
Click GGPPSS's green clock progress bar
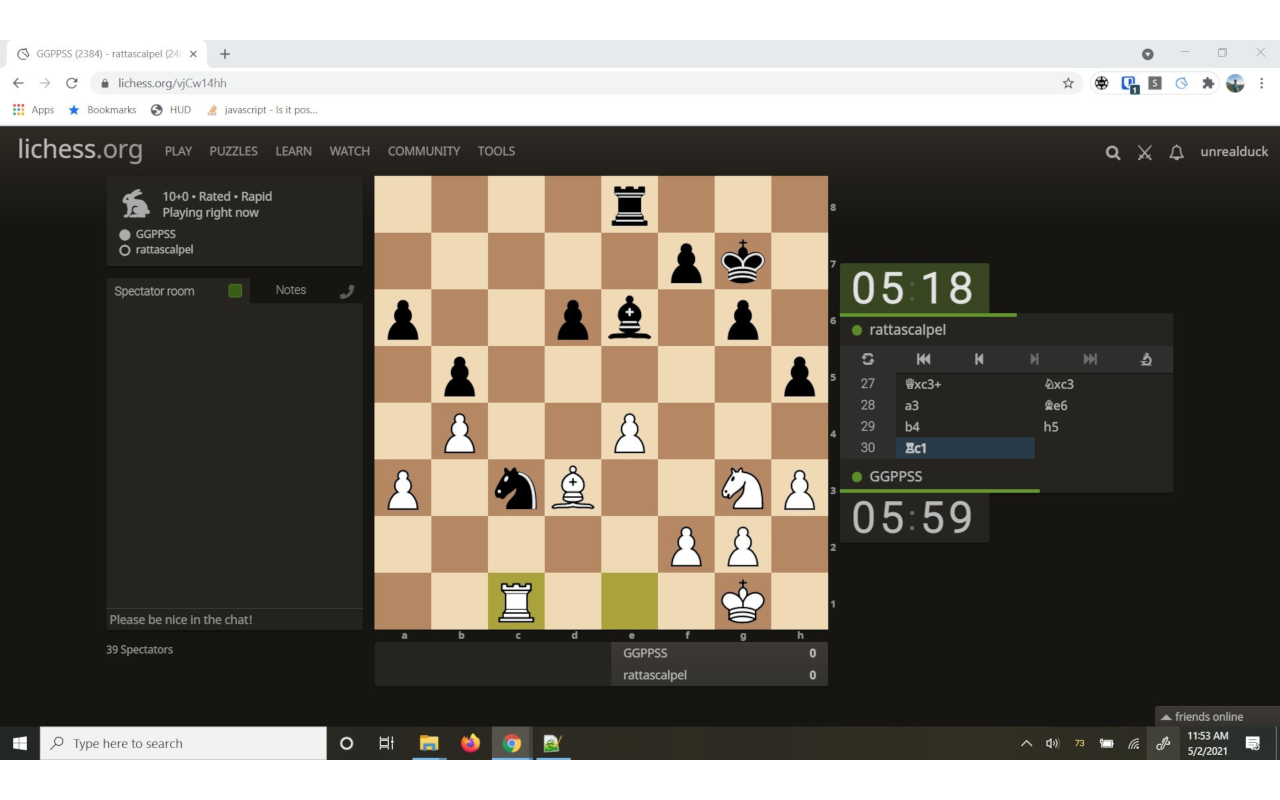pos(940,490)
